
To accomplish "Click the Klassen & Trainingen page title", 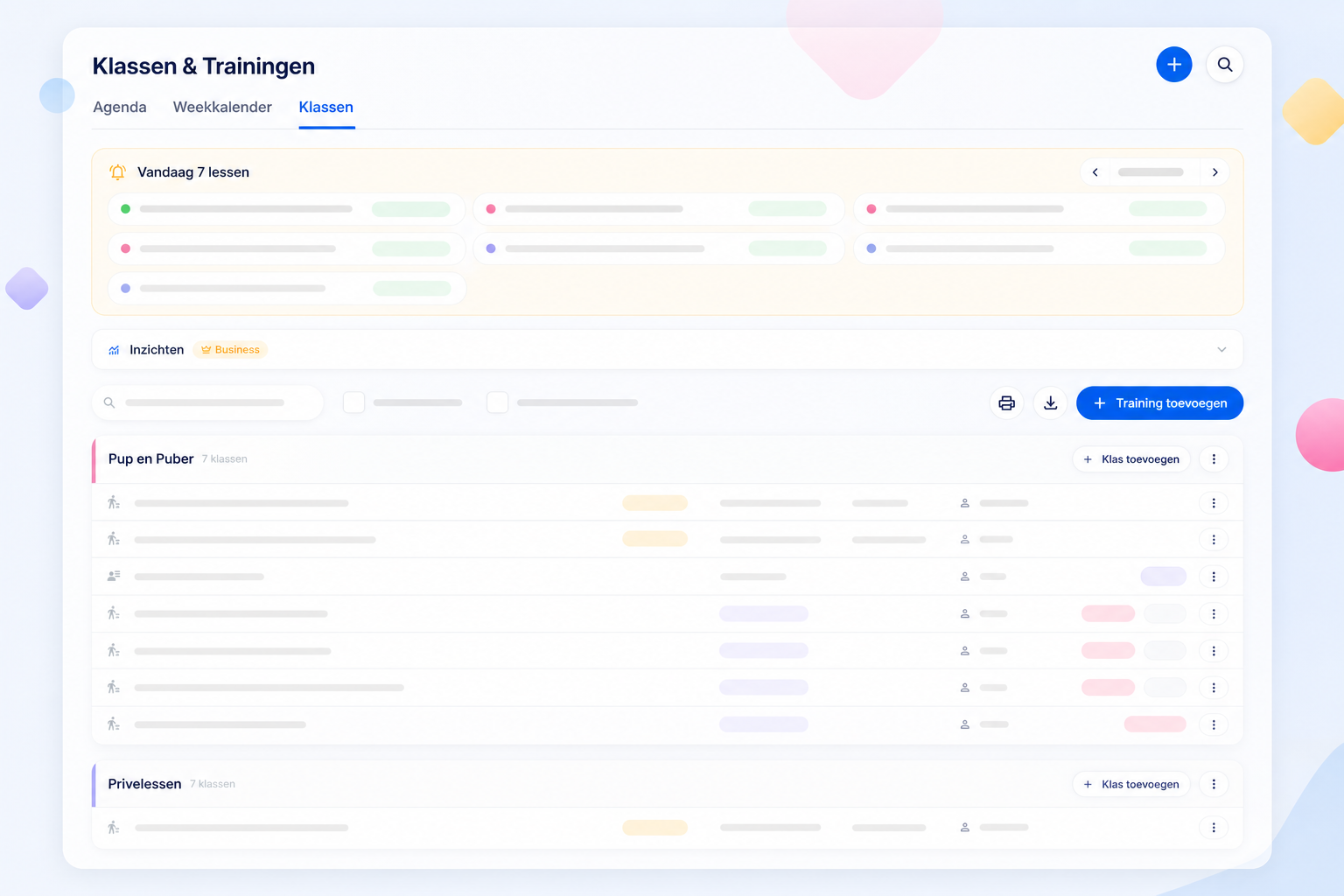I will (204, 66).
